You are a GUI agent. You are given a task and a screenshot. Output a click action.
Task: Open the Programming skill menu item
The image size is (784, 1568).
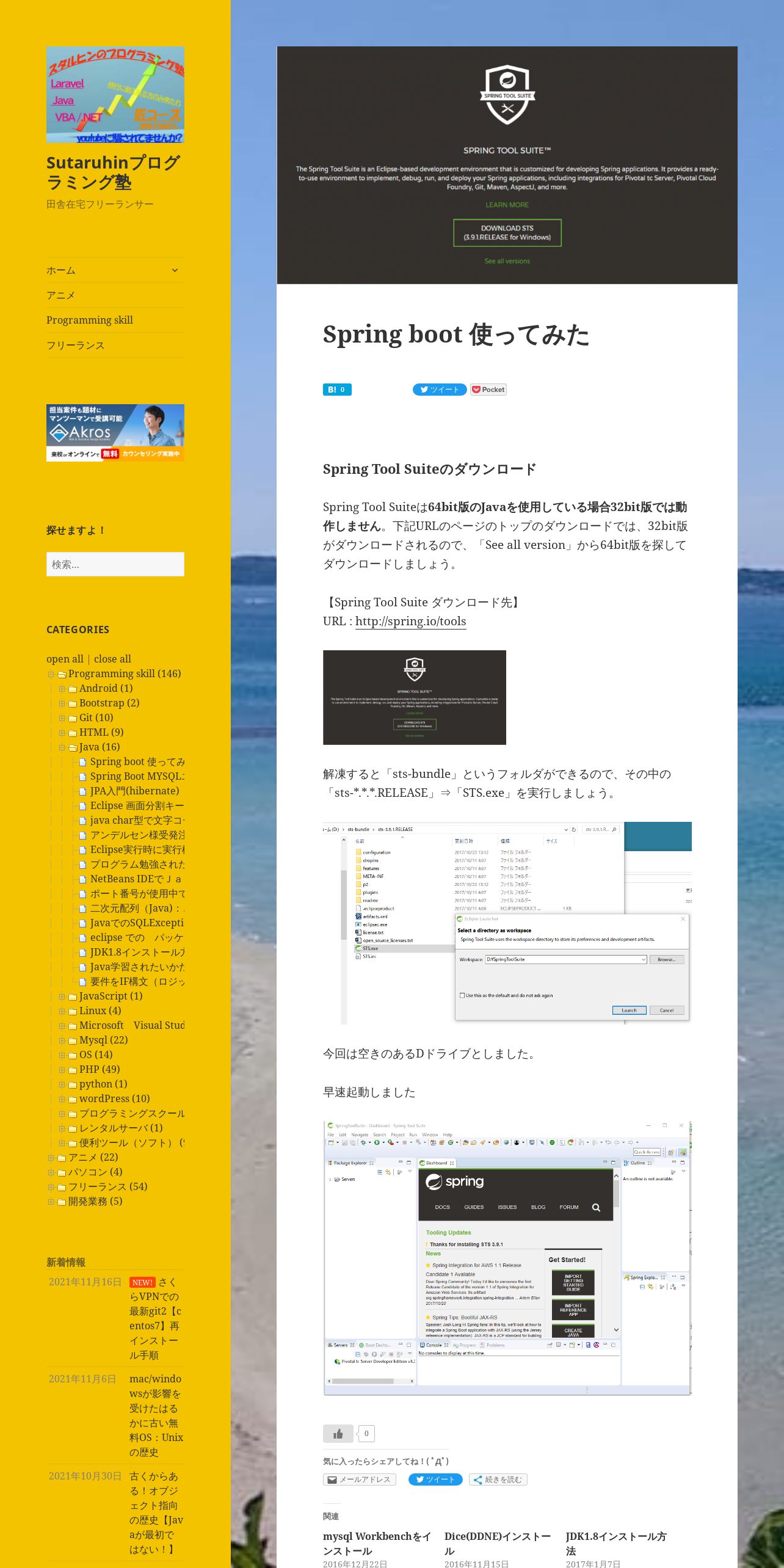point(90,320)
